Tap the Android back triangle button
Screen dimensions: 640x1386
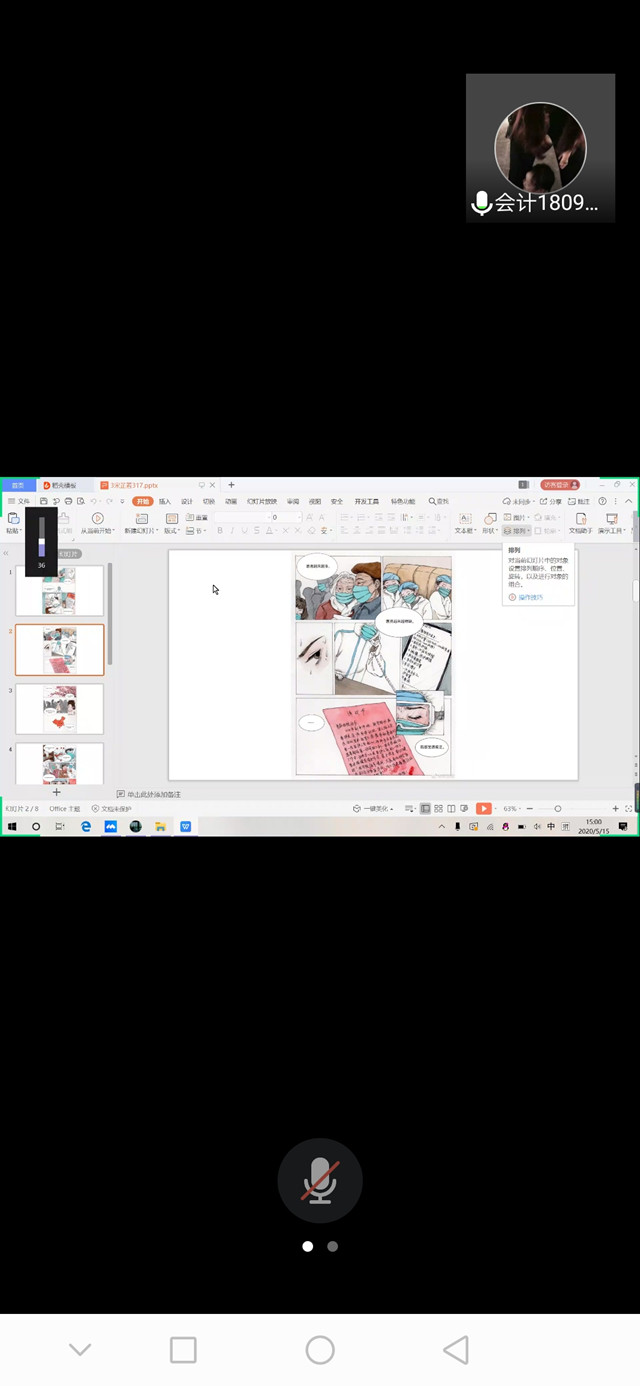pyautogui.click(x=456, y=1350)
